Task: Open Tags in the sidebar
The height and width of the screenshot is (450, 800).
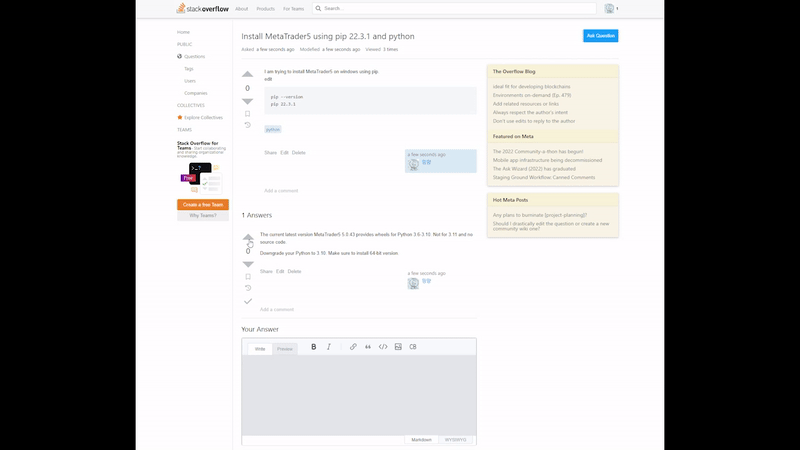Action: tap(189, 69)
